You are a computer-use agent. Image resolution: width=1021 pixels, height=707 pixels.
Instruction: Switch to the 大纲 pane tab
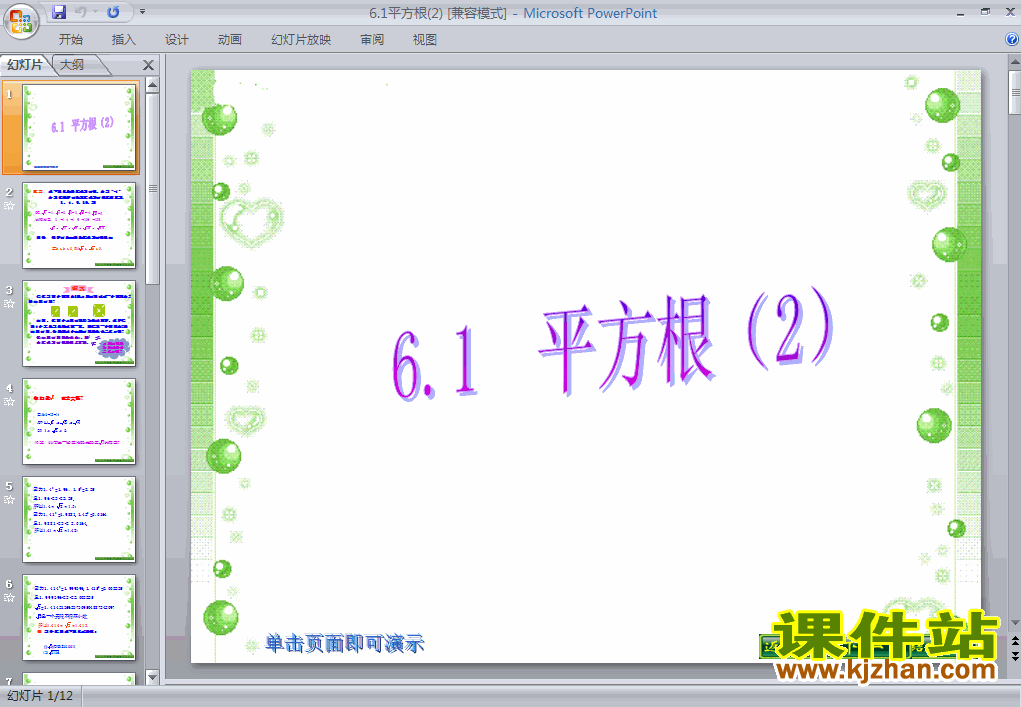[x=72, y=64]
